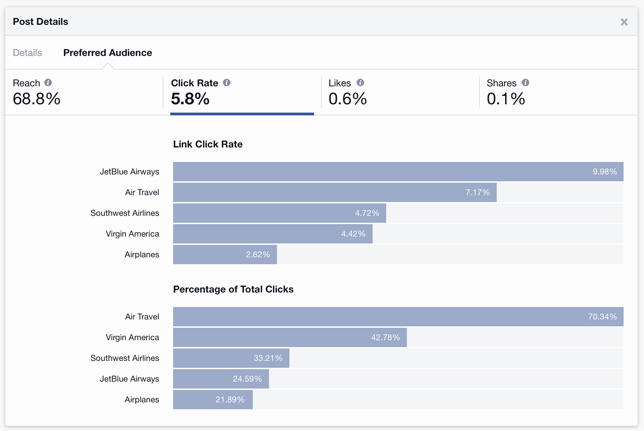Click the Virgin America label under Link Click Rate
Viewport: 644px width, 431px height.
pos(132,234)
